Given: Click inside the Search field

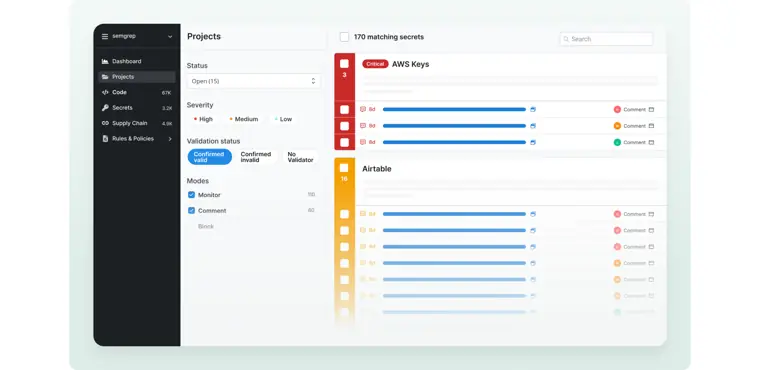Looking at the screenshot, I should click(606, 39).
